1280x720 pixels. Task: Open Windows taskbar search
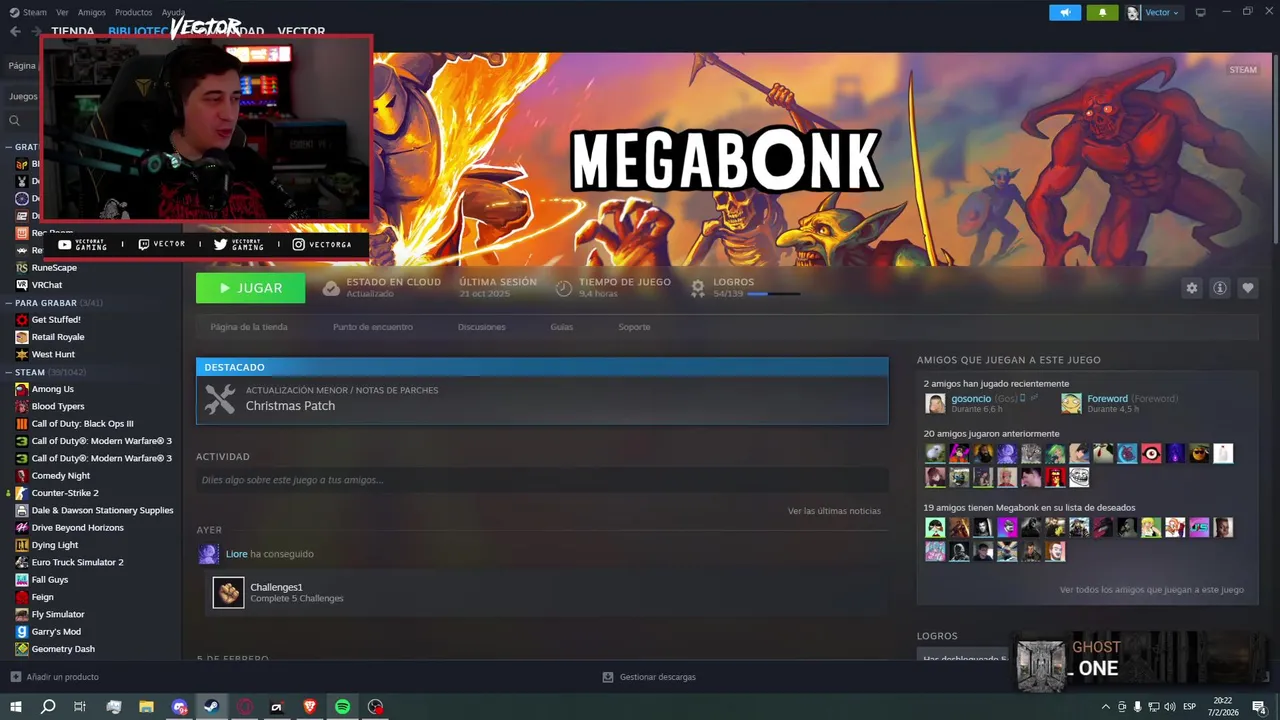[48, 707]
